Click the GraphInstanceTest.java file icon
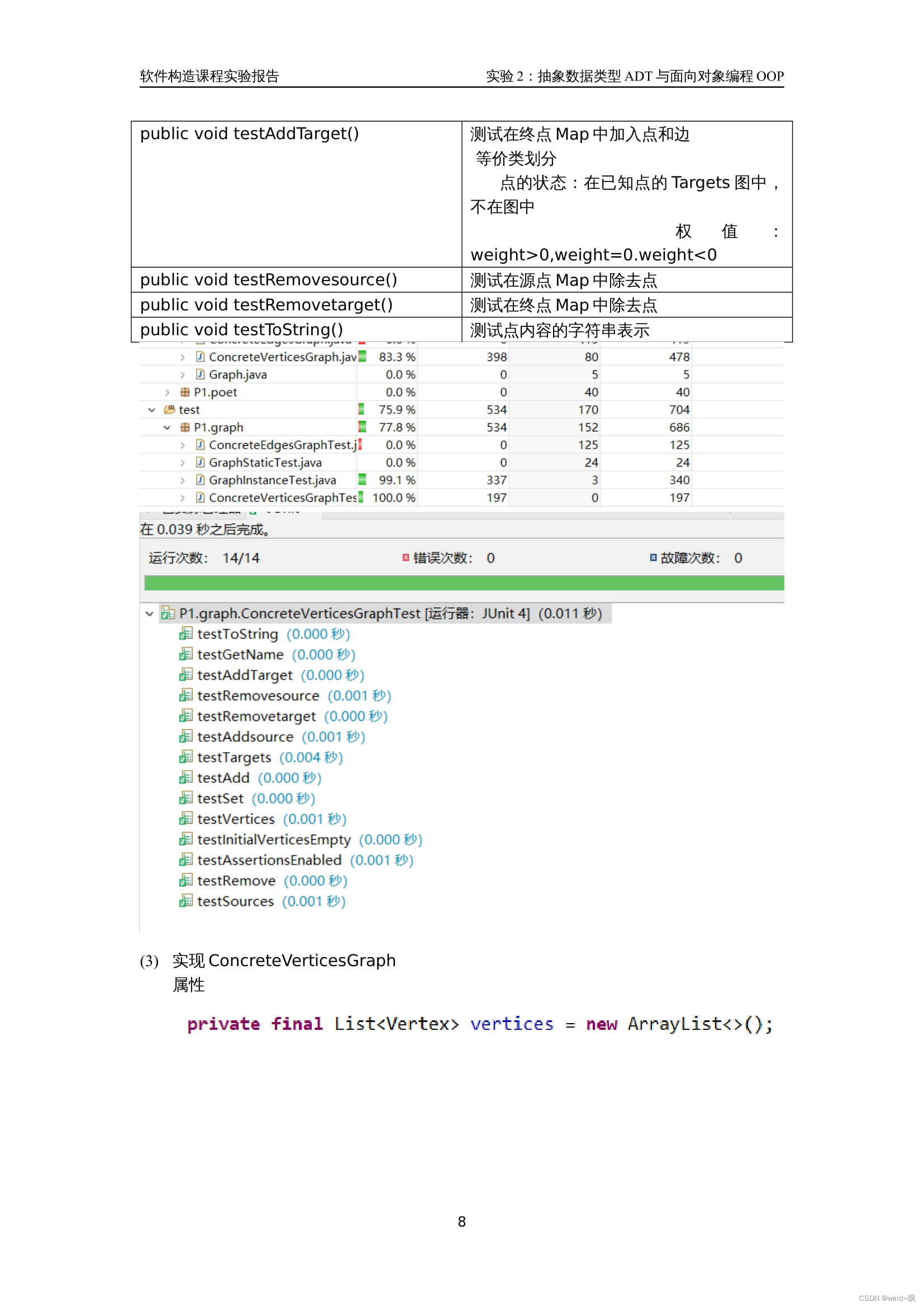Image resolution: width=924 pixels, height=1307 pixels. point(201,481)
